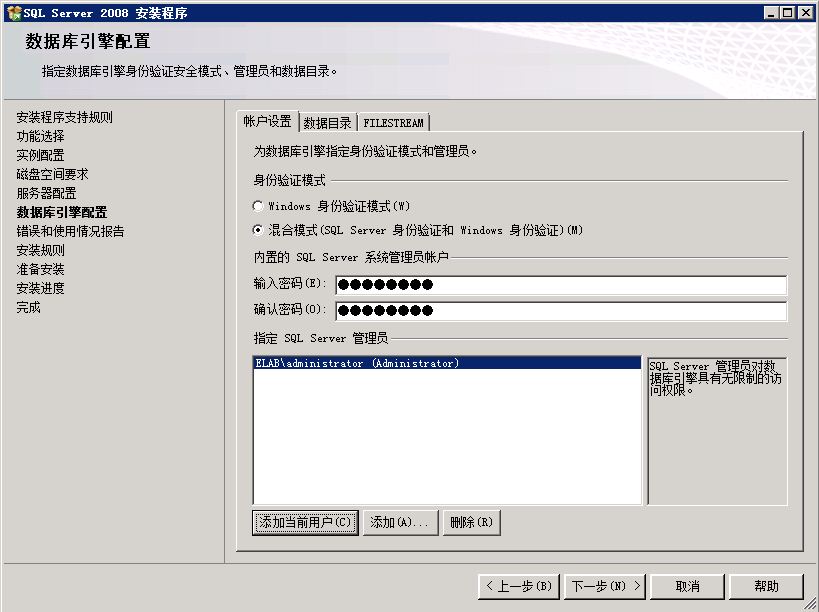Open help with 帮助 button
Screen dimensions: 819x612
click(x=766, y=586)
